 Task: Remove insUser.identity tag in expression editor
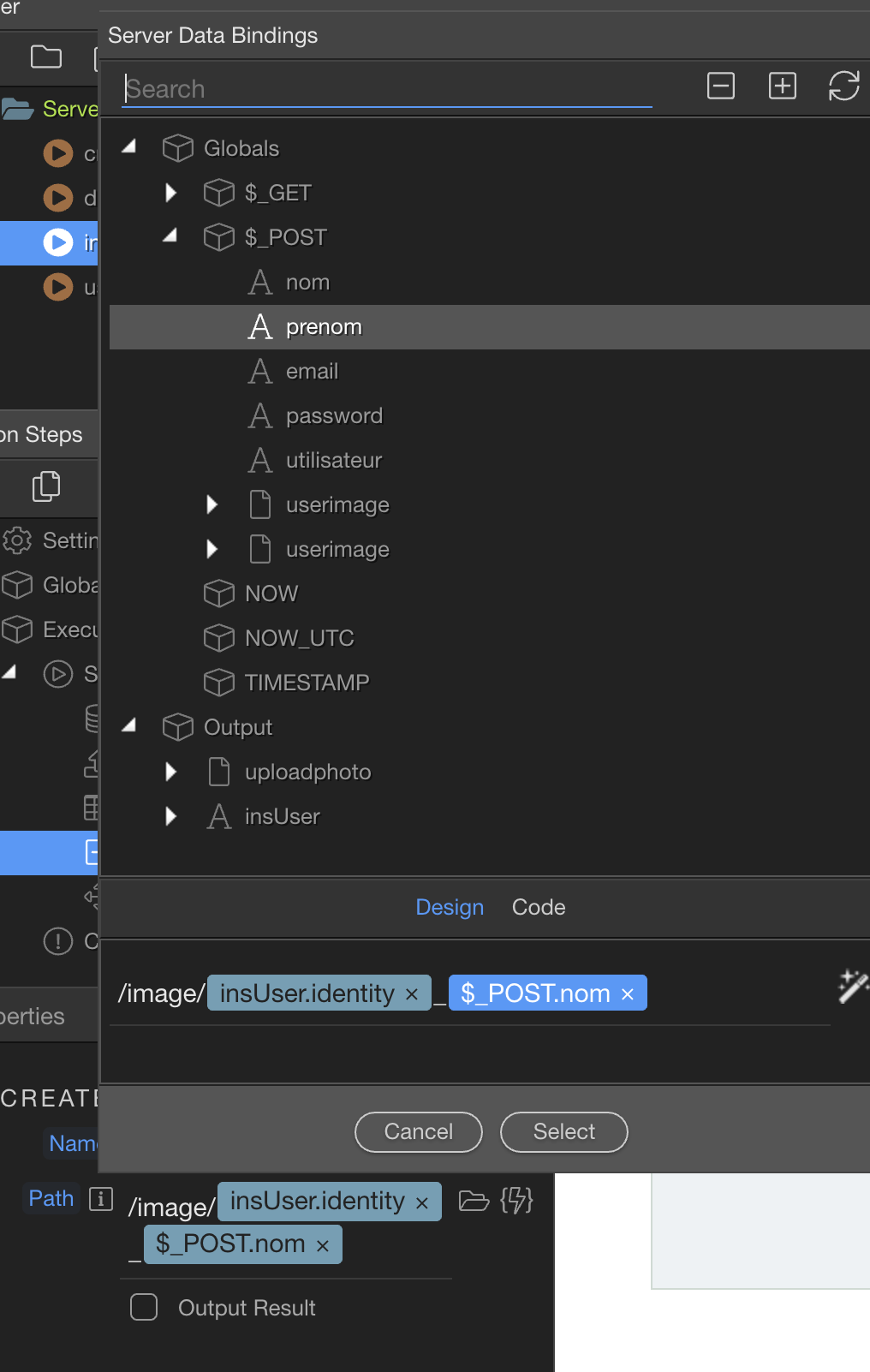pyautogui.click(x=412, y=994)
